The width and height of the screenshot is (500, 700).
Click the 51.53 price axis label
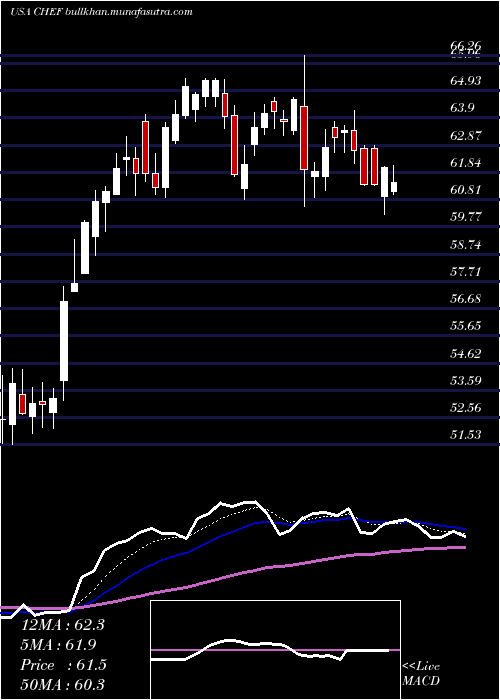(x=466, y=435)
